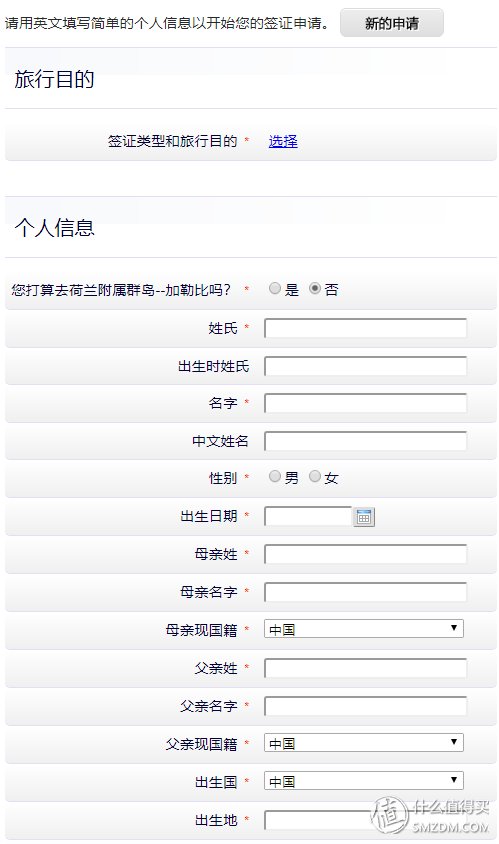Click the 母亲名字 input field

pos(366,592)
